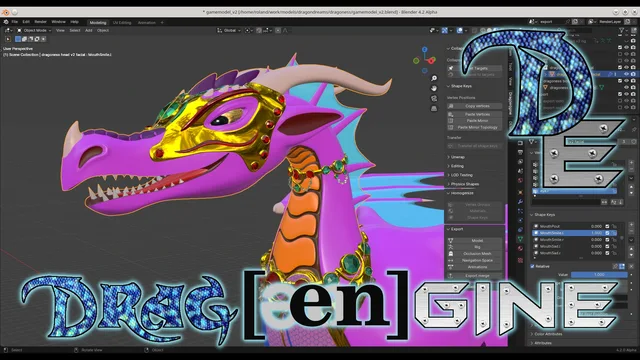Screen dimensions: 640x360
Task: Click the Occlusion Mesh export button
Action: (475, 254)
